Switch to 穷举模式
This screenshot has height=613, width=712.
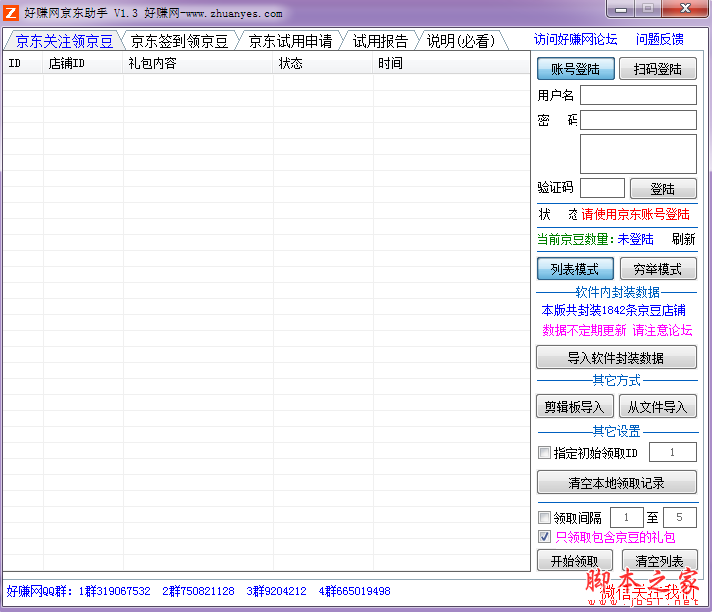click(657, 269)
